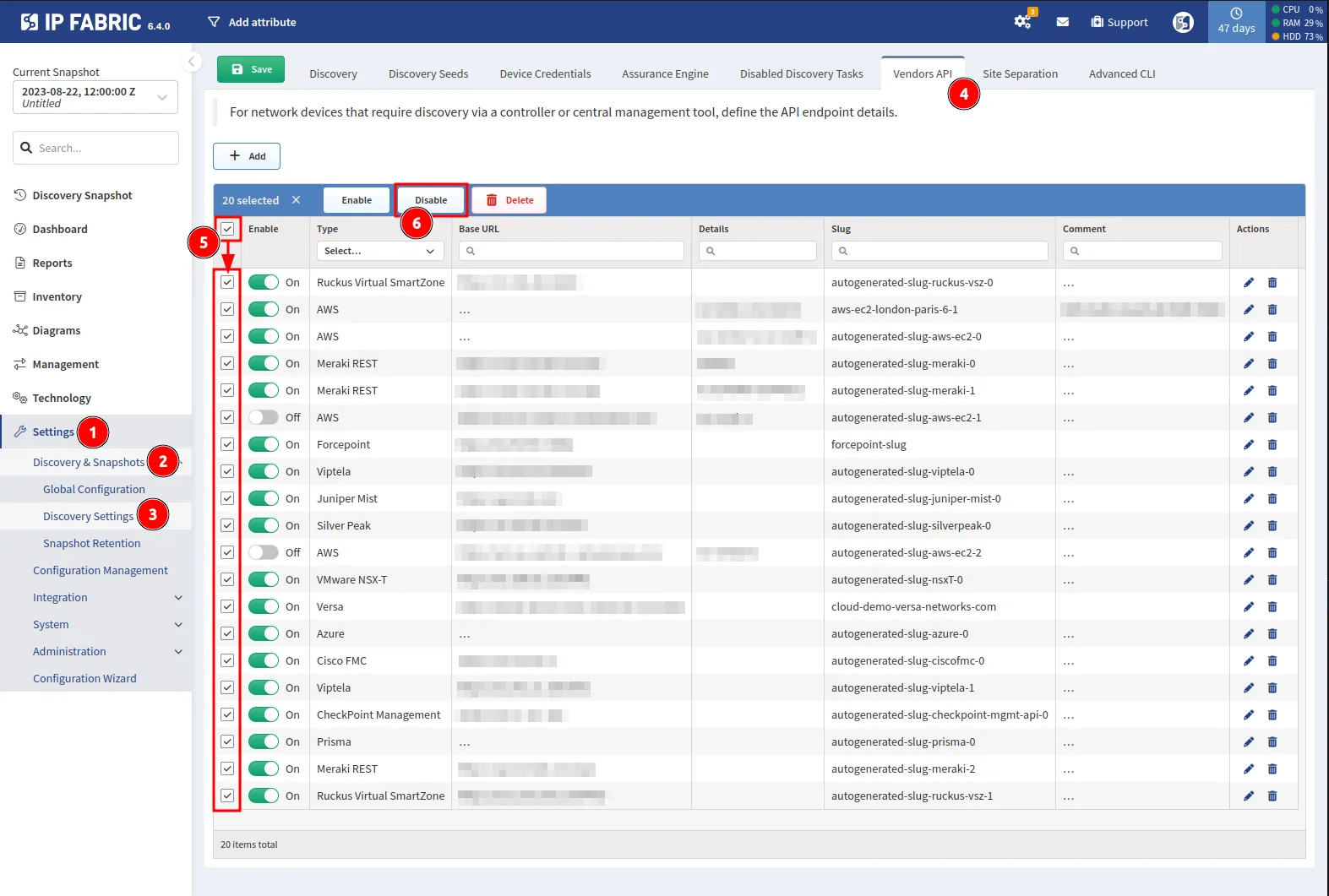Click the trash icon for the Azure row
This screenshot has height=896, width=1329.
[x=1272, y=634]
